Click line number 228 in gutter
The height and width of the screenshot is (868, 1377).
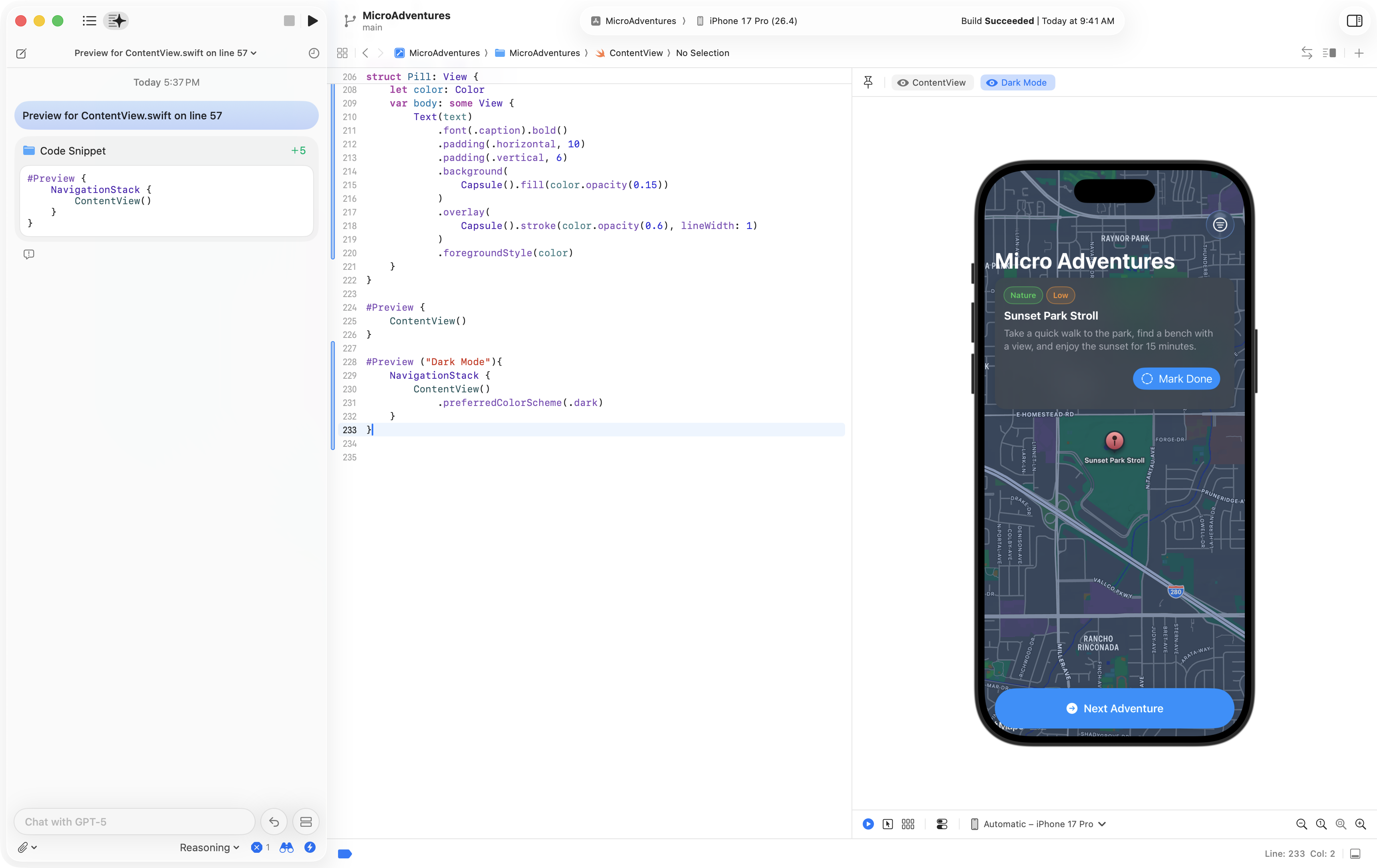[x=349, y=362]
